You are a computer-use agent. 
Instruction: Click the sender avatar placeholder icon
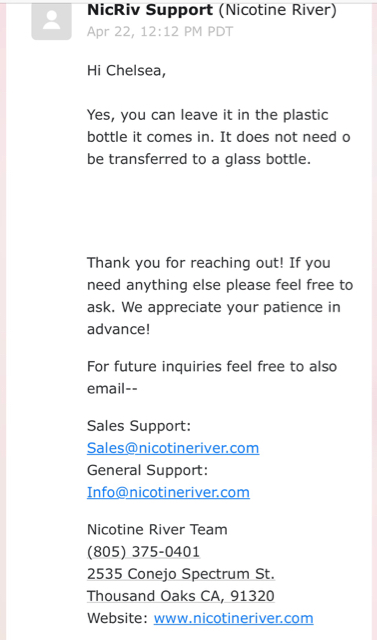(x=51, y=21)
